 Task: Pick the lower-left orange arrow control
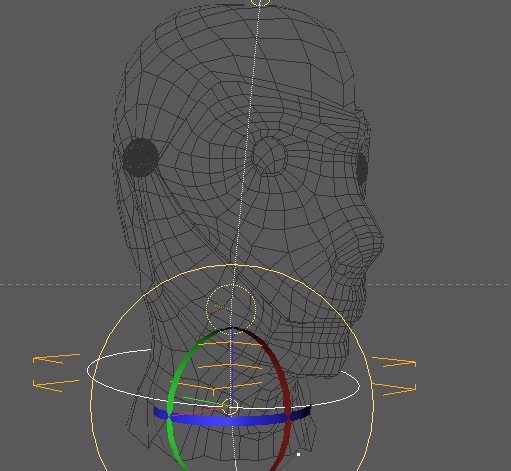tap(56, 385)
